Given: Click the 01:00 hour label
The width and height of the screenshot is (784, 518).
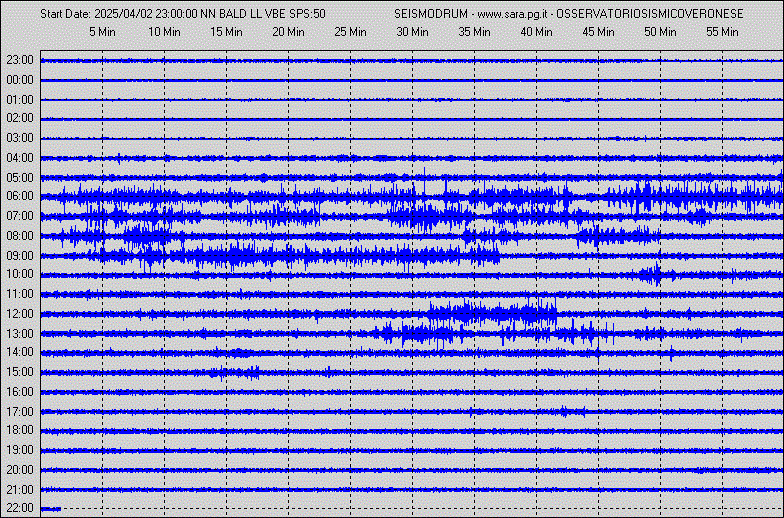Looking at the screenshot, I should (20, 100).
